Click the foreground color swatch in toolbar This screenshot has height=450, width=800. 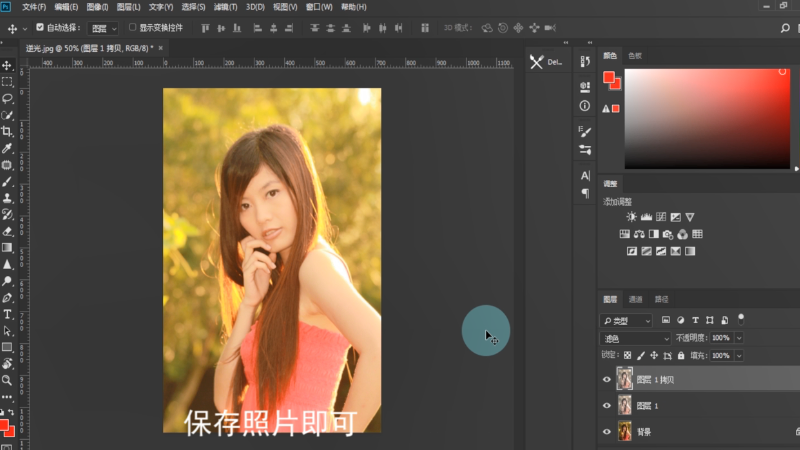tap(4, 426)
